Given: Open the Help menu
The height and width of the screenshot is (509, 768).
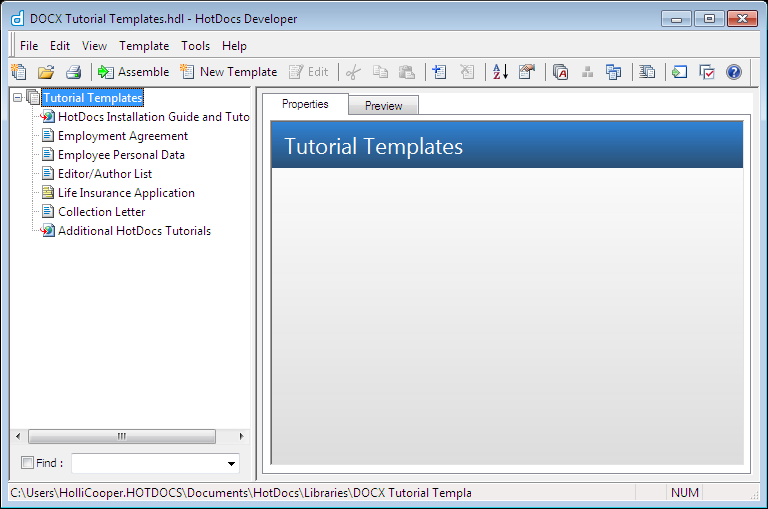Looking at the screenshot, I should coord(234,46).
